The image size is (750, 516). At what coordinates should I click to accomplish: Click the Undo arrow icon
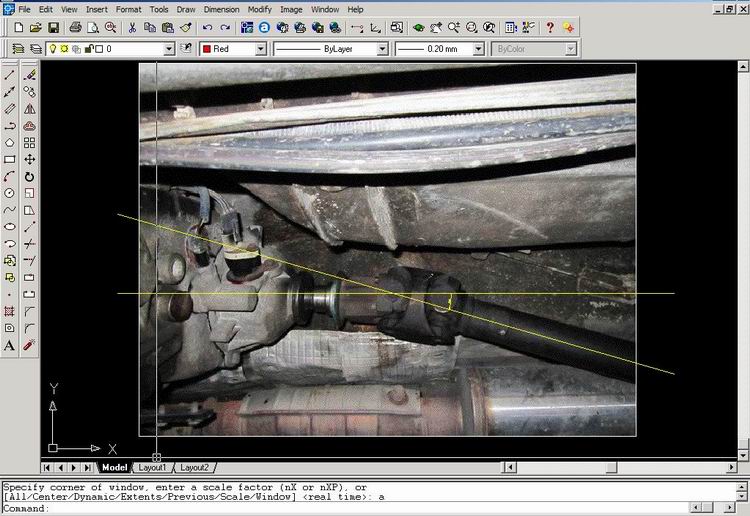point(205,28)
